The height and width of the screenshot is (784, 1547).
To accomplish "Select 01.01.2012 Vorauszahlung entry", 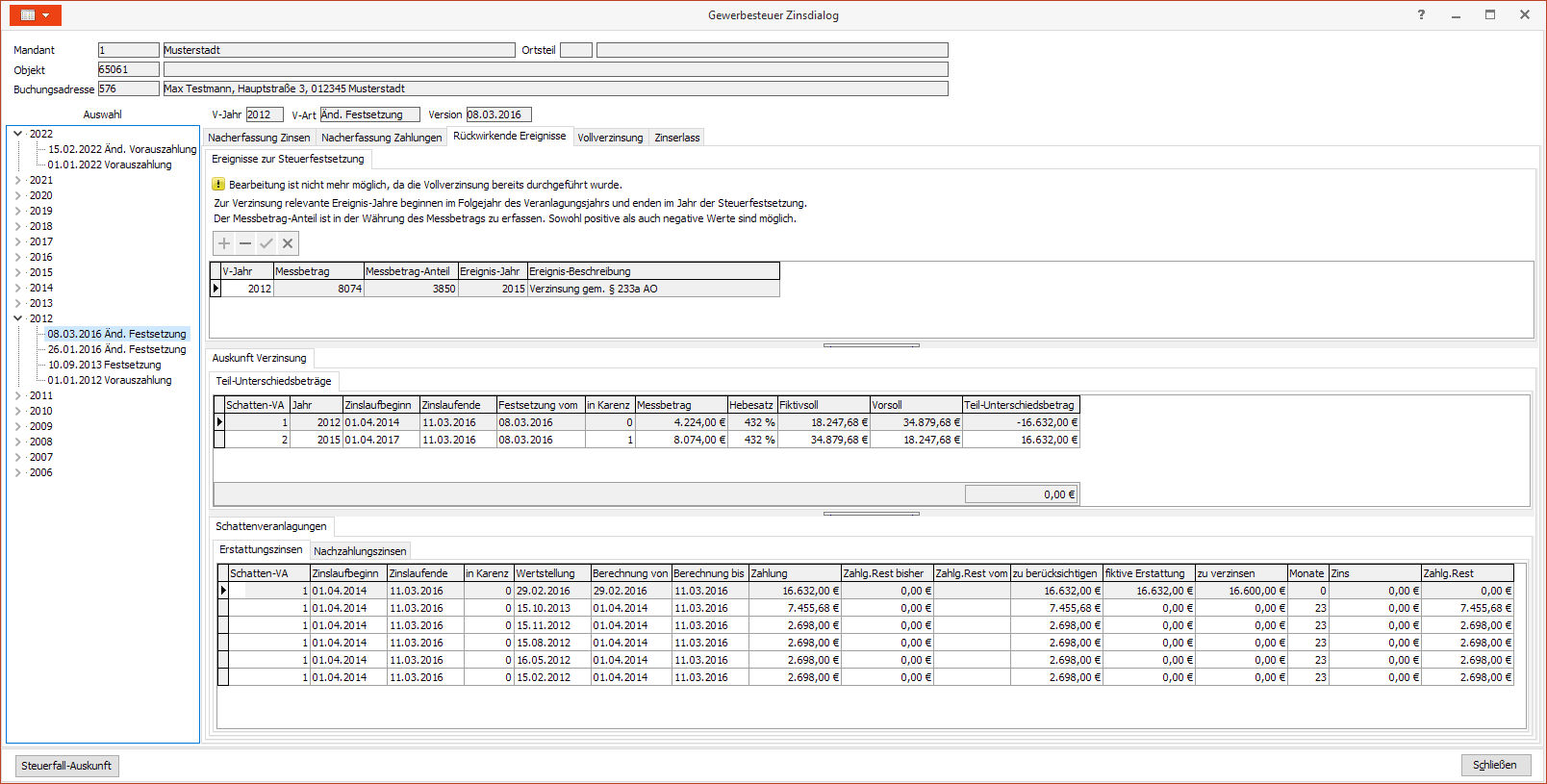I will pos(110,380).
